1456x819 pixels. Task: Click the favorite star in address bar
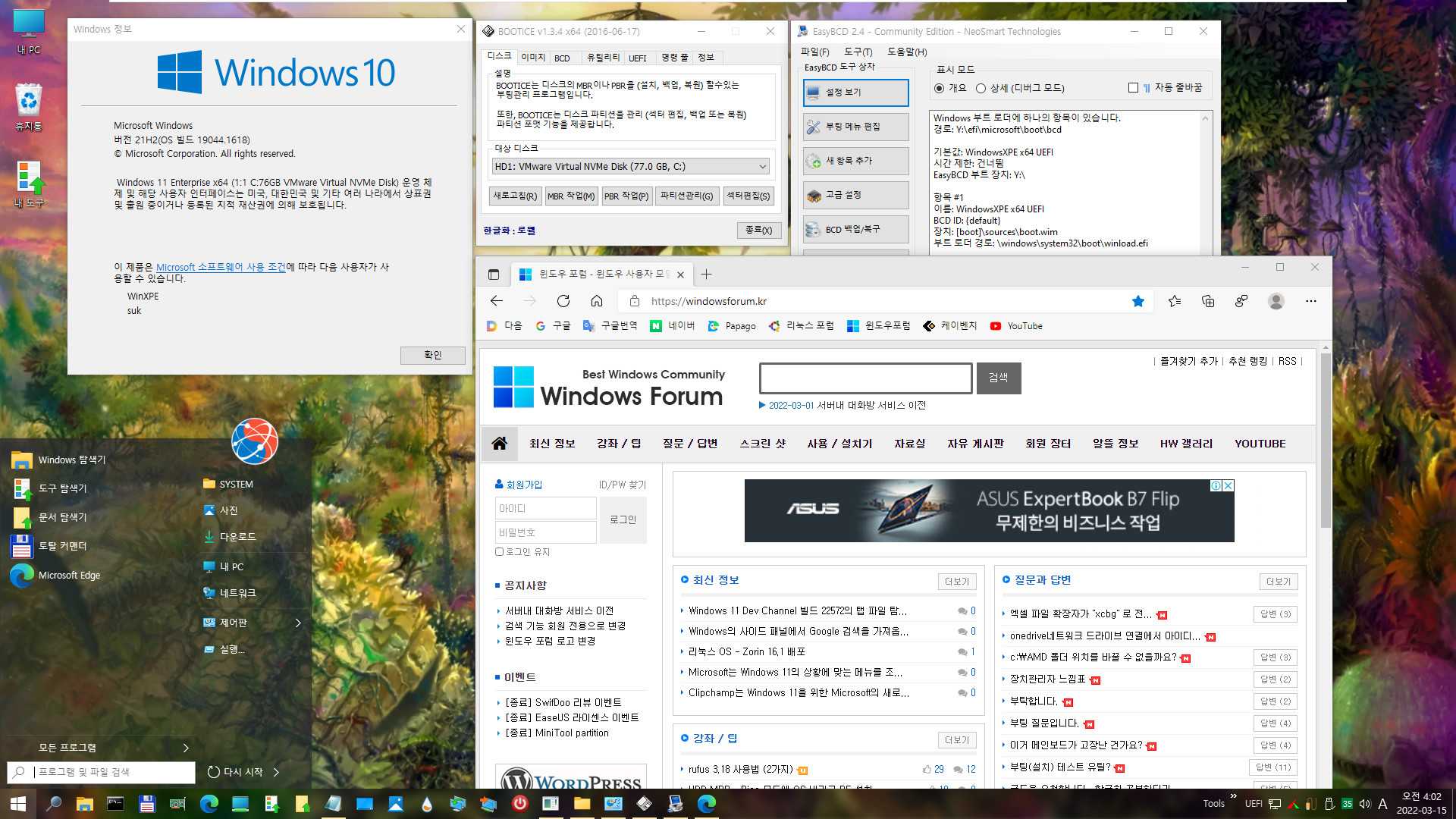pyautogui.click(x=1138, y=301)
